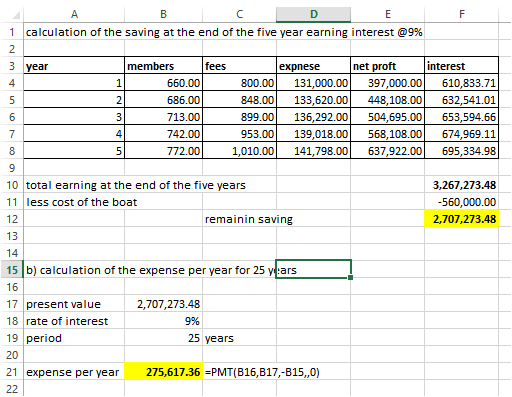The image size is (512, 397).
Task: Select column F header
Action: pos(462,14)
